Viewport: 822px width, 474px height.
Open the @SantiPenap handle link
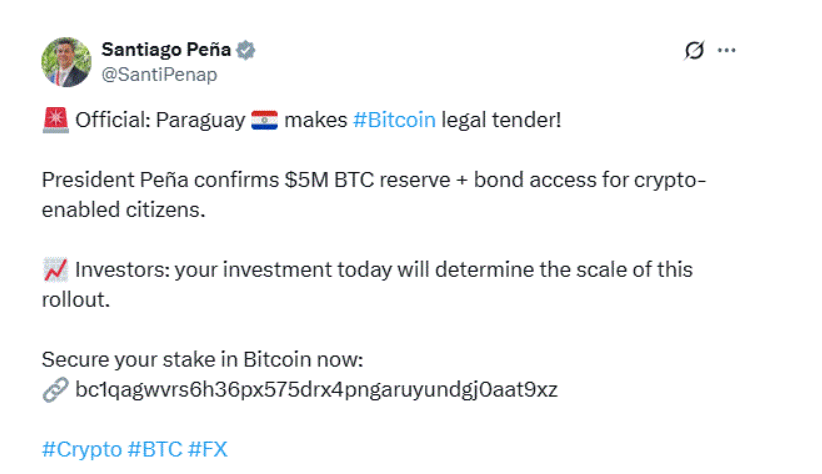point(159,74)
